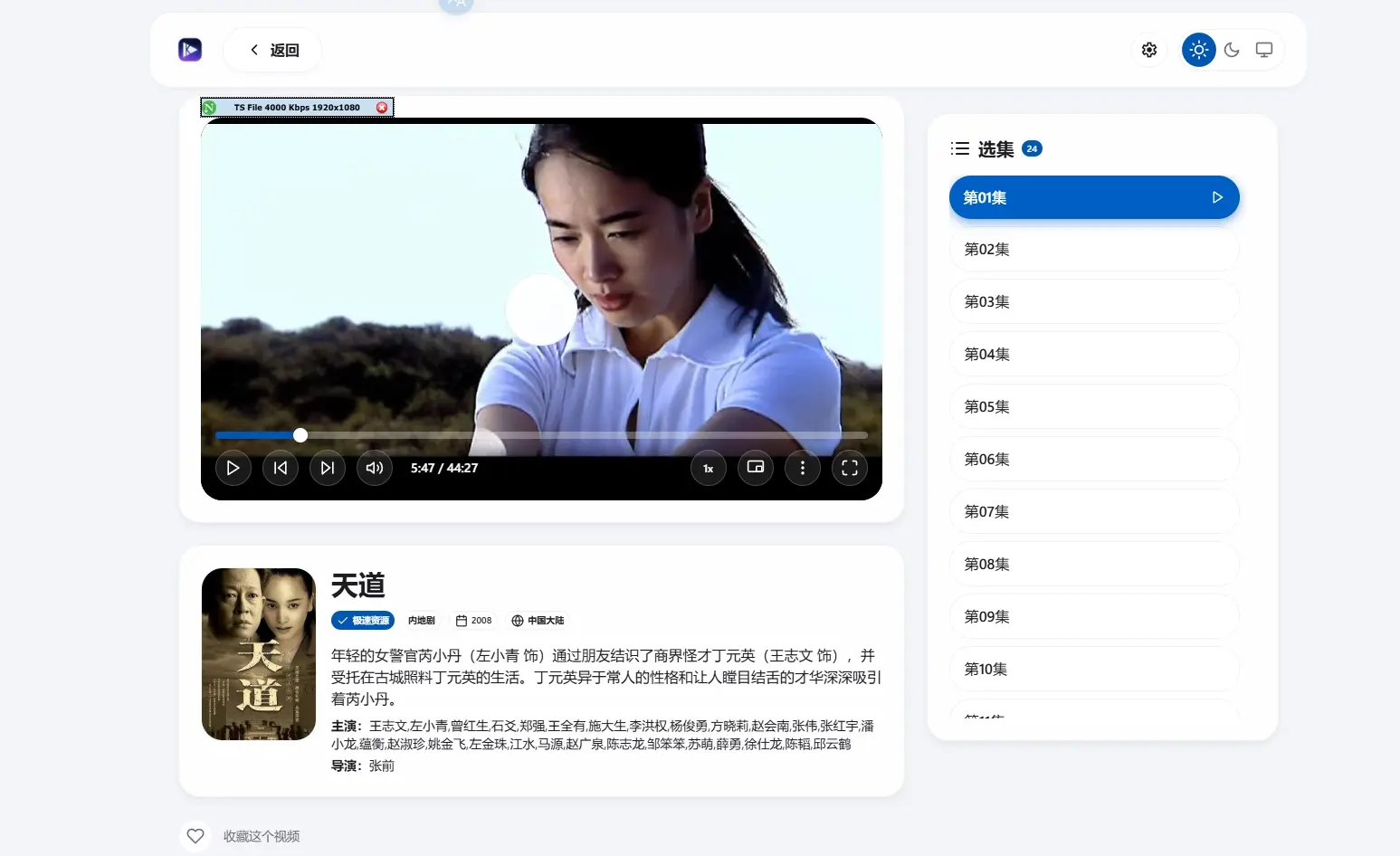Skip to next episode with the skip-forward icon
Viewport: 1400px width, 856px height.
coord(327,468)
